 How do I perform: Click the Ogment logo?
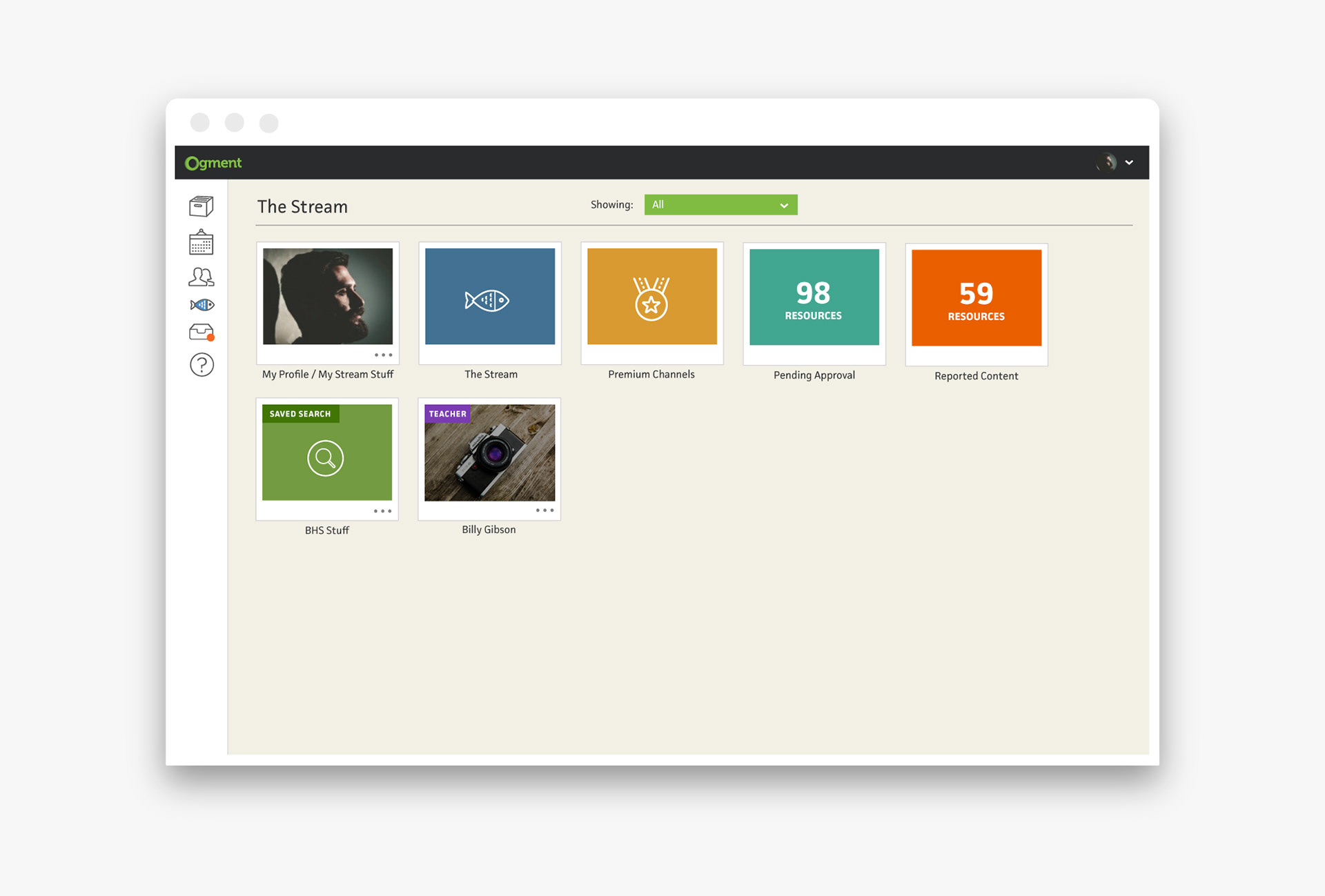pos(213,163)
